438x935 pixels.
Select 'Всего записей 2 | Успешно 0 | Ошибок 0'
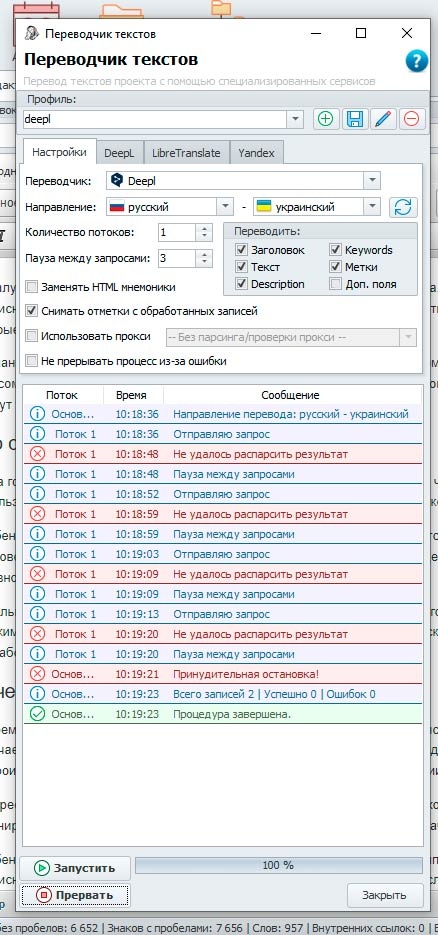pos(275,694)
